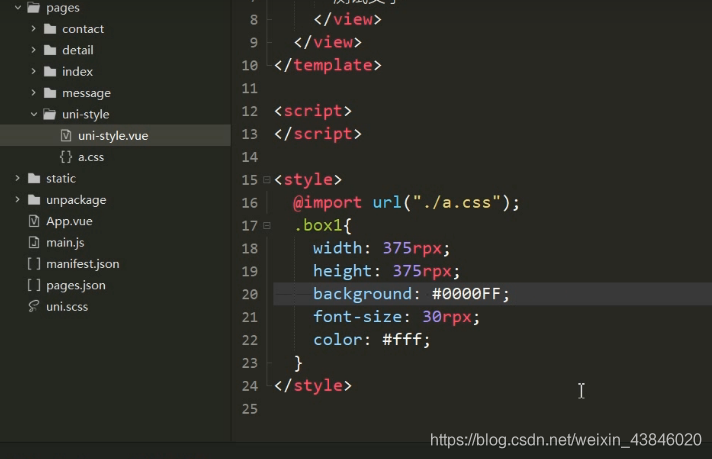Click the .box1 selector text
Image resolution: width=712 pixels, height=459 pixels.
click(317, 225)
